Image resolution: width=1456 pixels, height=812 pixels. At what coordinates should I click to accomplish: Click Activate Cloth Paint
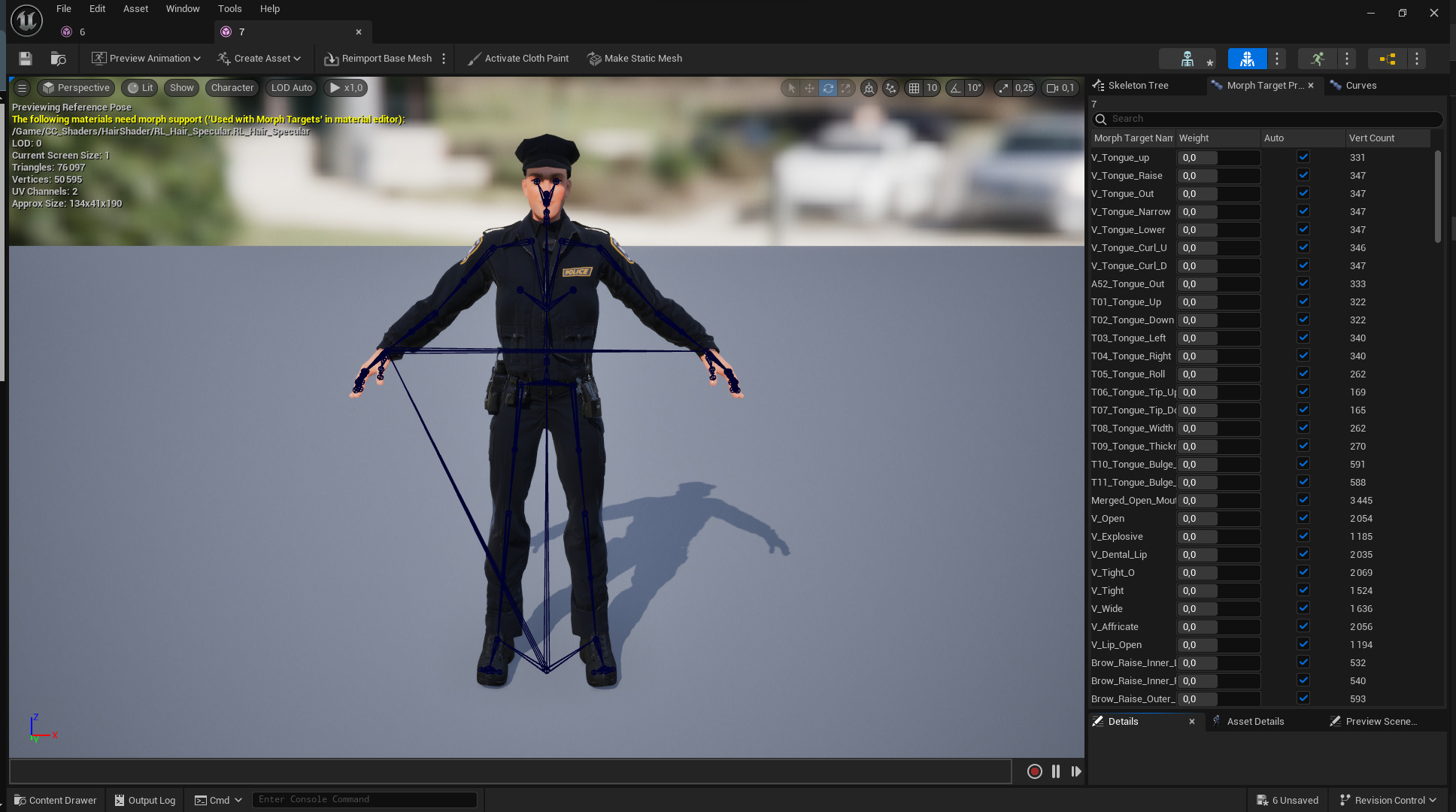[517, 59]
